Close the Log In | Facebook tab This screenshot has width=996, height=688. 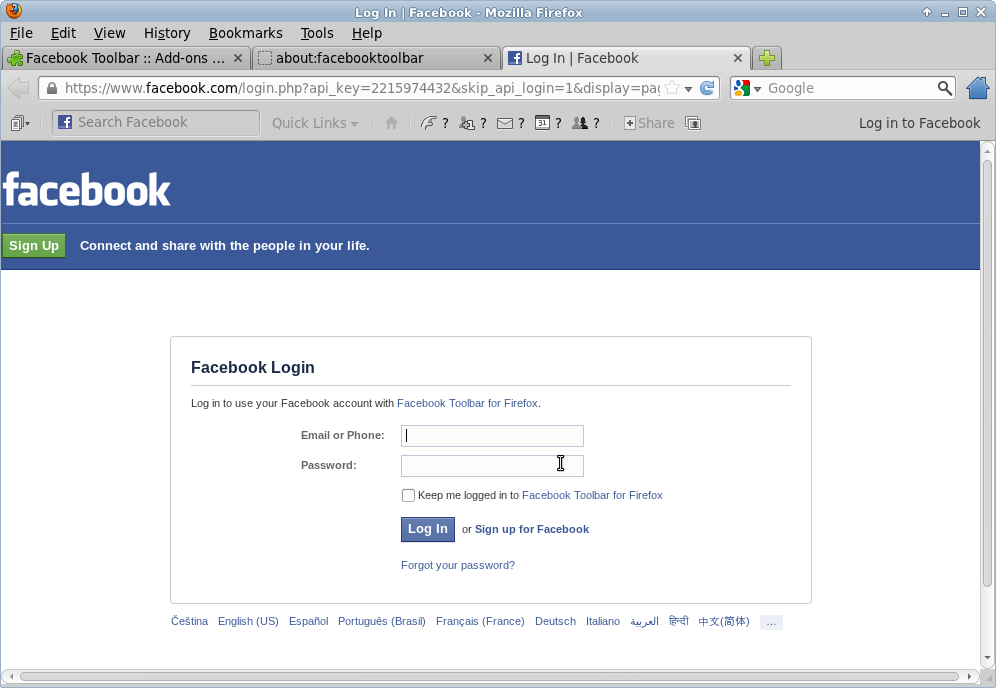pos(737,58)
